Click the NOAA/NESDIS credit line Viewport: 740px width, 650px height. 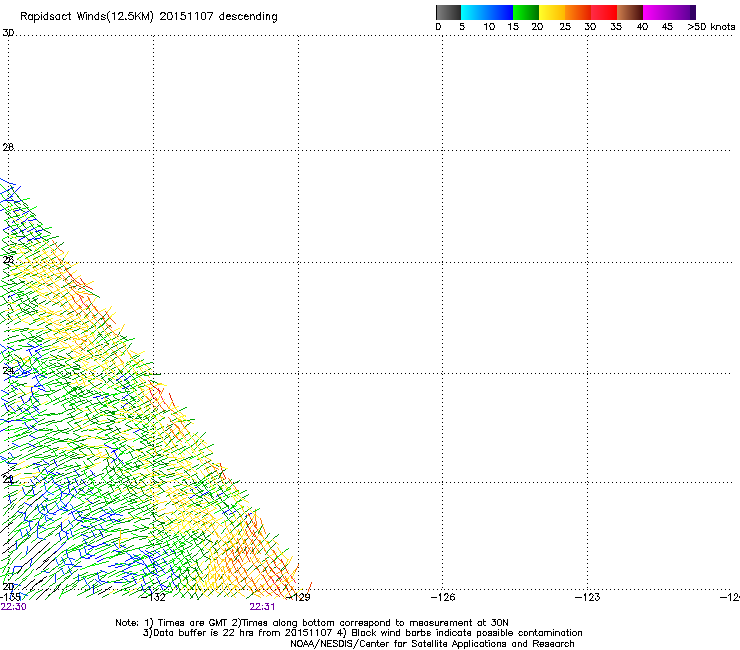432,644
